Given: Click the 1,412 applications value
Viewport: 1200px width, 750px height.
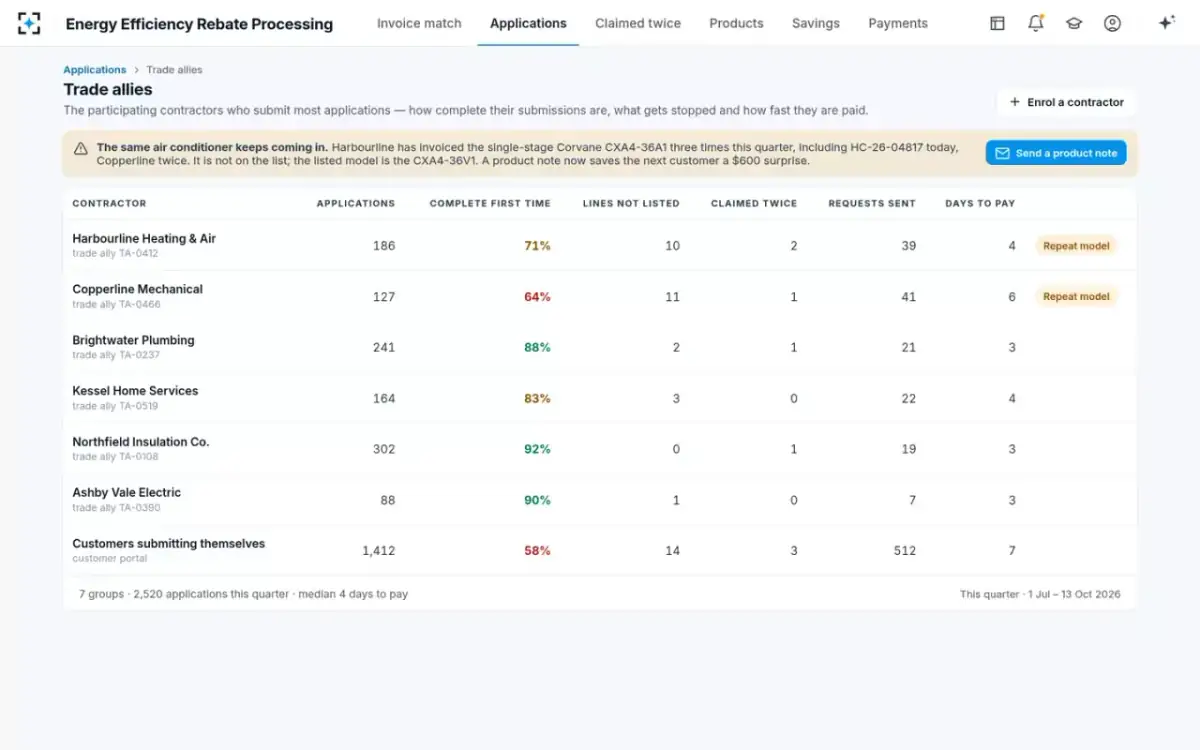Looking at the screenshot, I should coord(379,551).
